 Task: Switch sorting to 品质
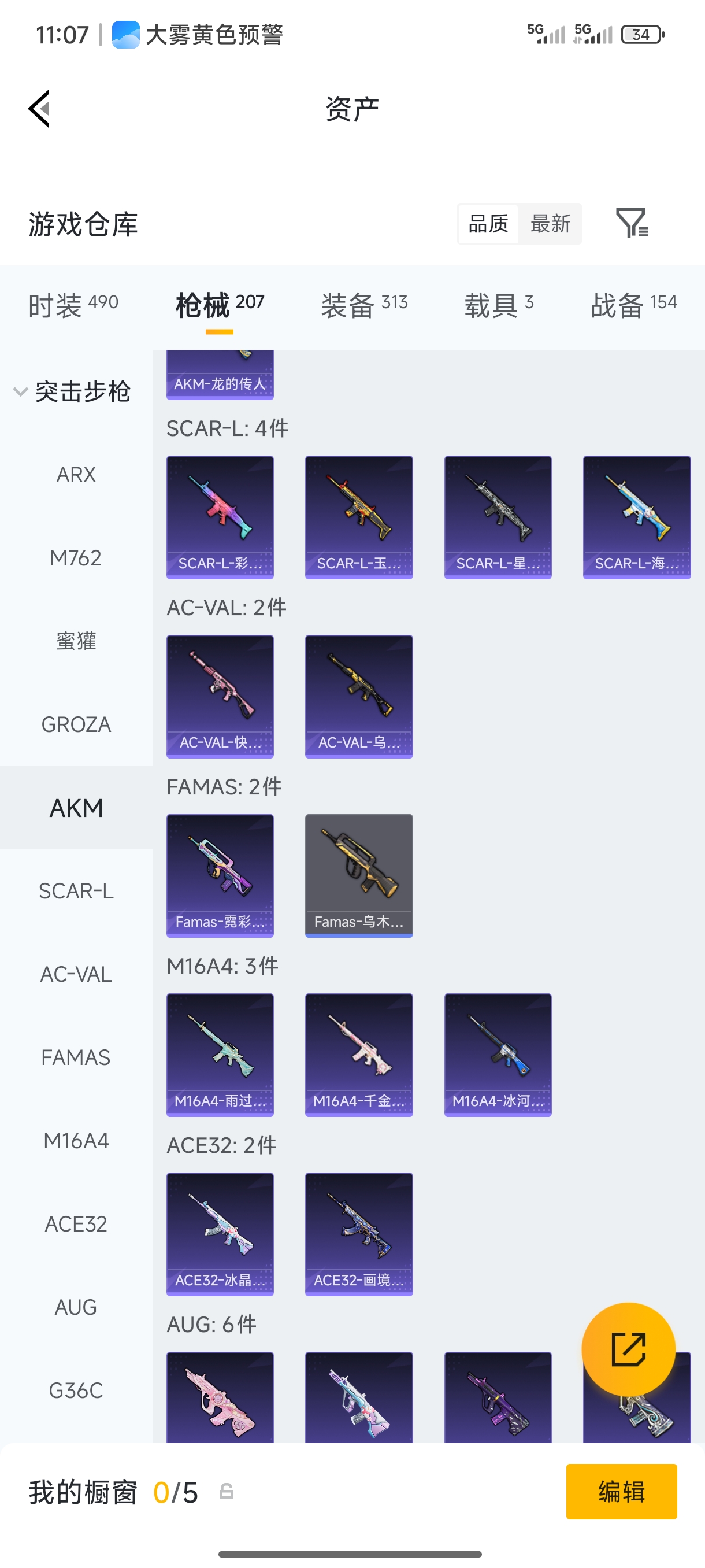488,223
